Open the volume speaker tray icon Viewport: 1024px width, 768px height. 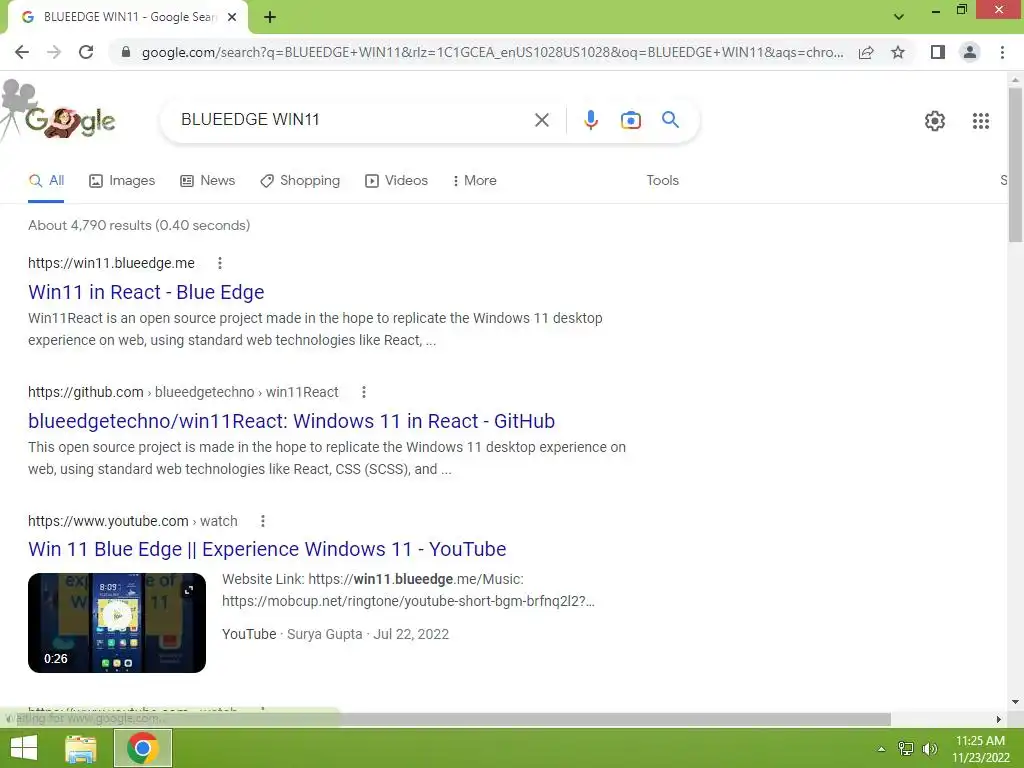930,749
